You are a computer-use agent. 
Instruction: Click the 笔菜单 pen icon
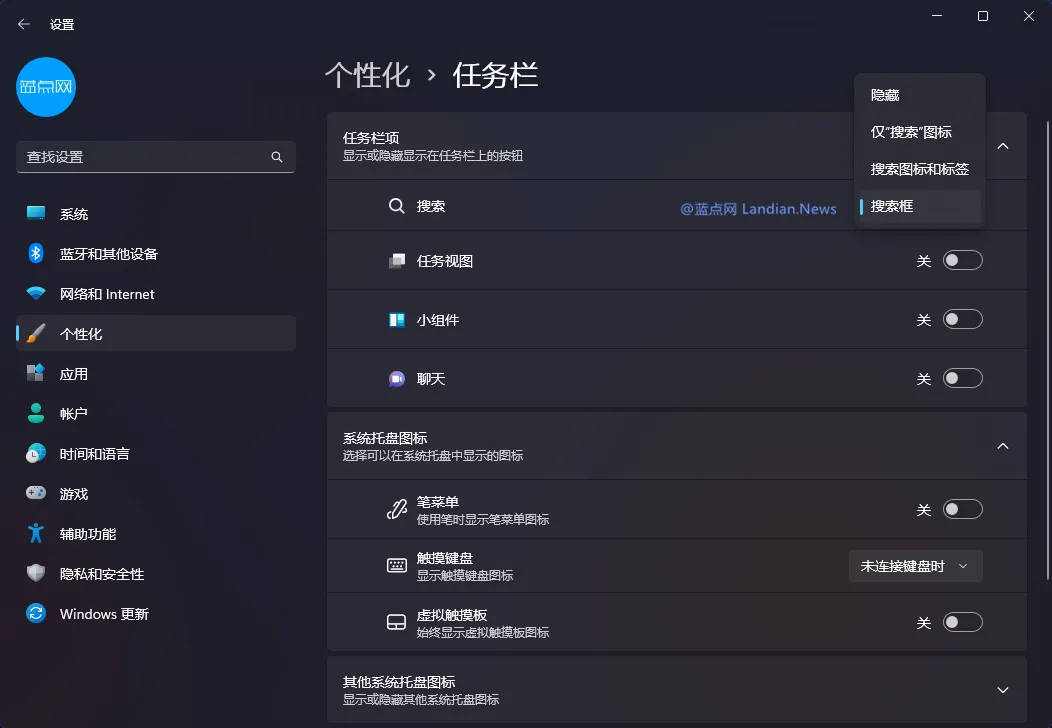click(397, 509)
